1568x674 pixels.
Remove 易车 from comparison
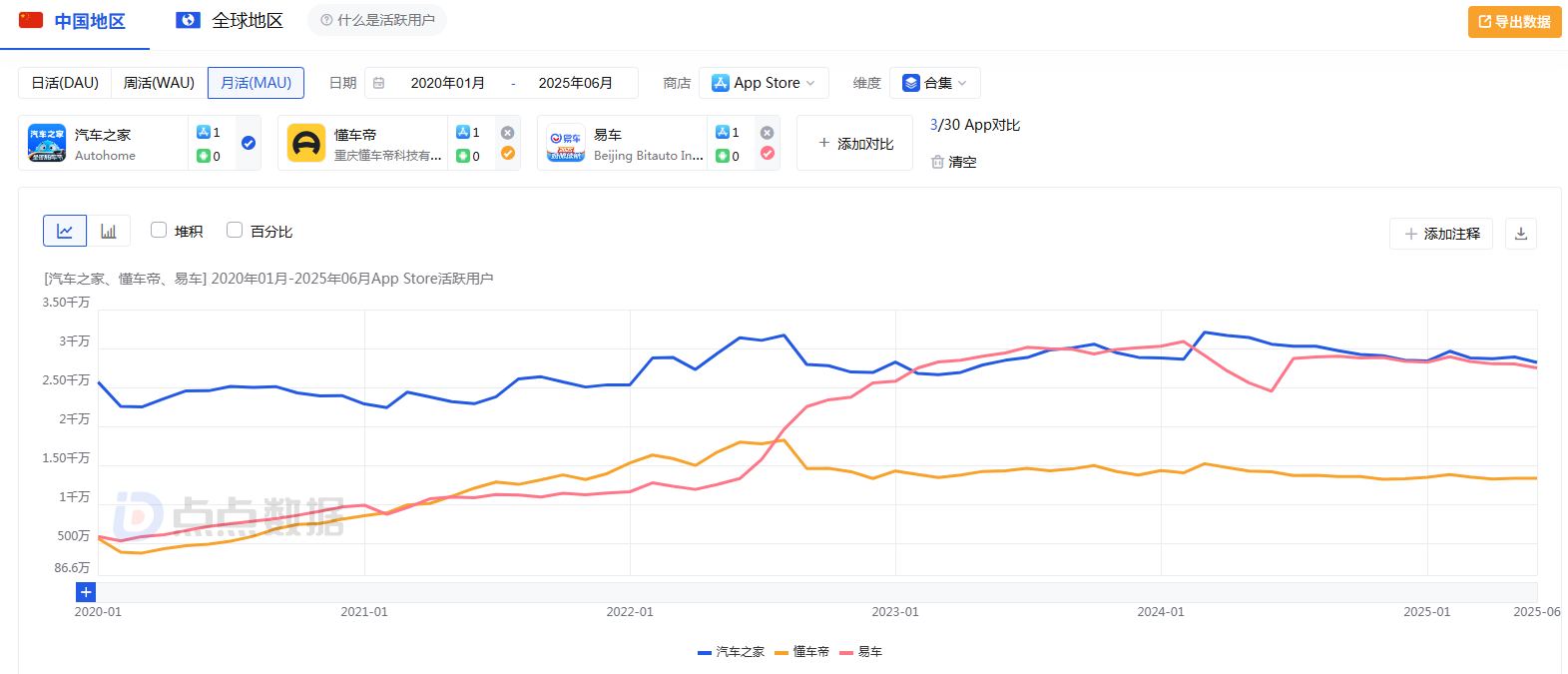click(x=768, y=133)
